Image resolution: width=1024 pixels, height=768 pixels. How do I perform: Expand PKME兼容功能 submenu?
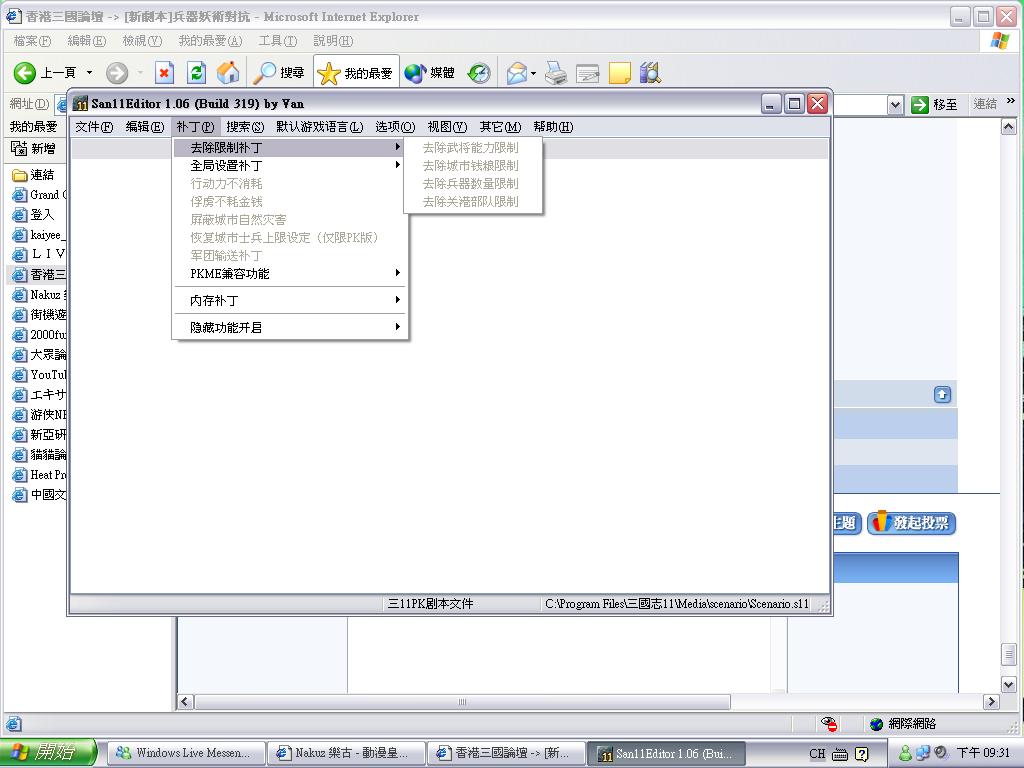(x=290, y=274)
